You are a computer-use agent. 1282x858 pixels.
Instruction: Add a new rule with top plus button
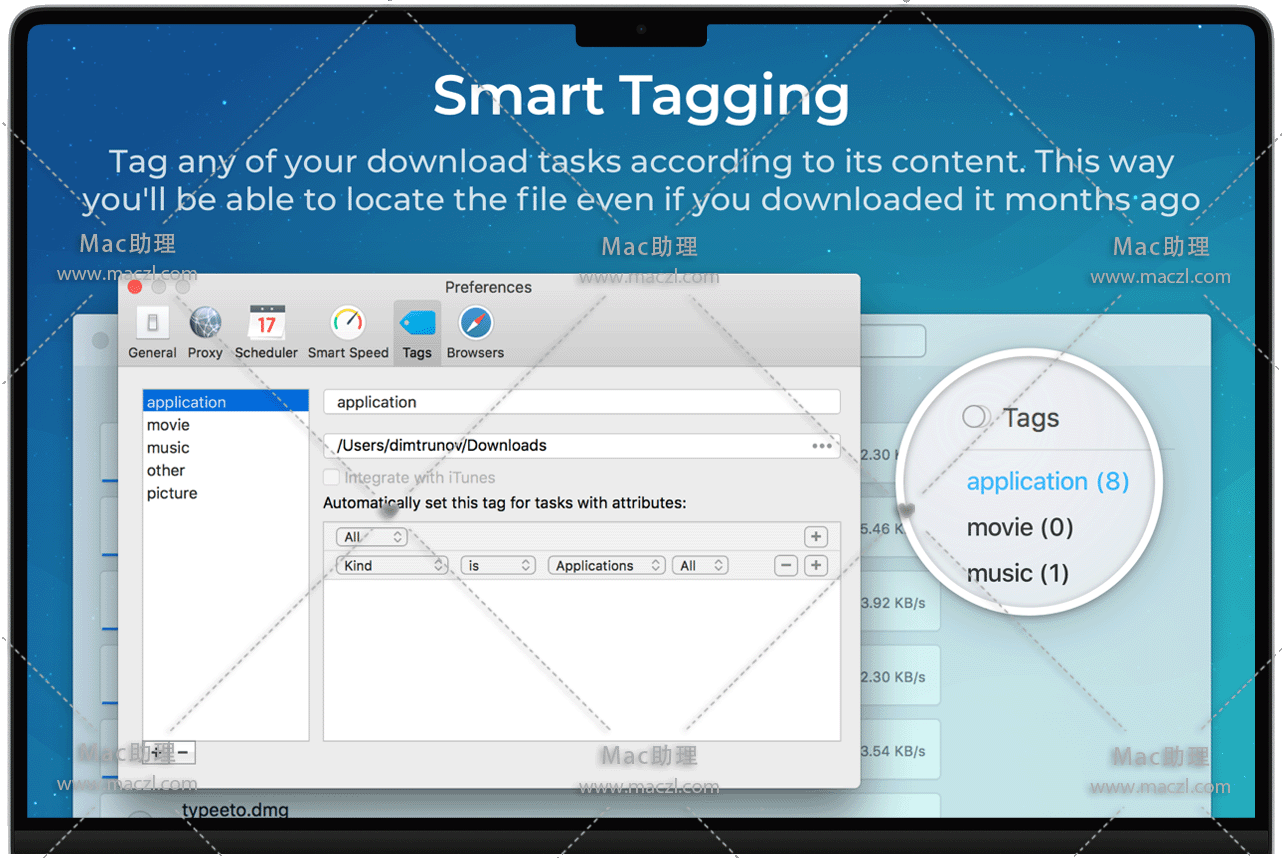816,537
